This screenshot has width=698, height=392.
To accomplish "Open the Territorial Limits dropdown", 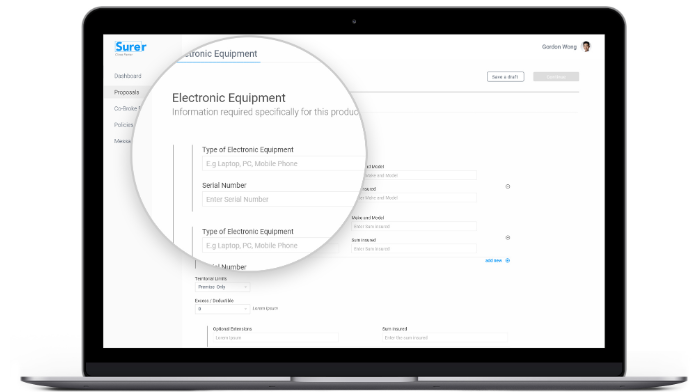I will tap(222, 287).
